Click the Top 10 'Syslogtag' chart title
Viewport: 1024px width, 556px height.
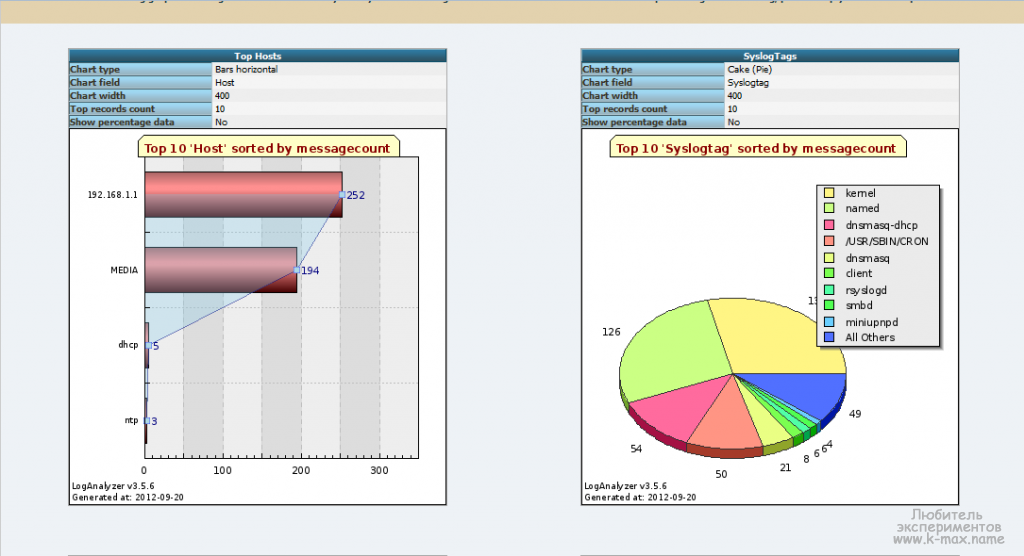(756, 148)
